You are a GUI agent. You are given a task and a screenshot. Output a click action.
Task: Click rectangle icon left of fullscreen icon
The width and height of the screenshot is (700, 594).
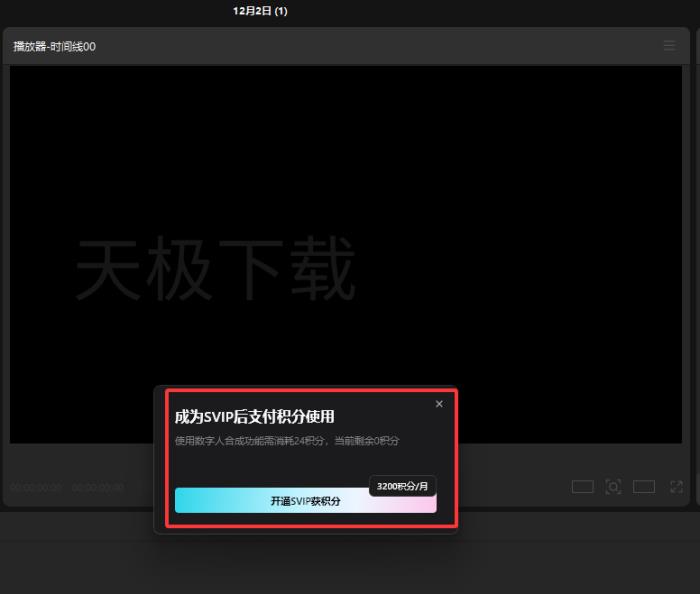[x=644, y=487]
